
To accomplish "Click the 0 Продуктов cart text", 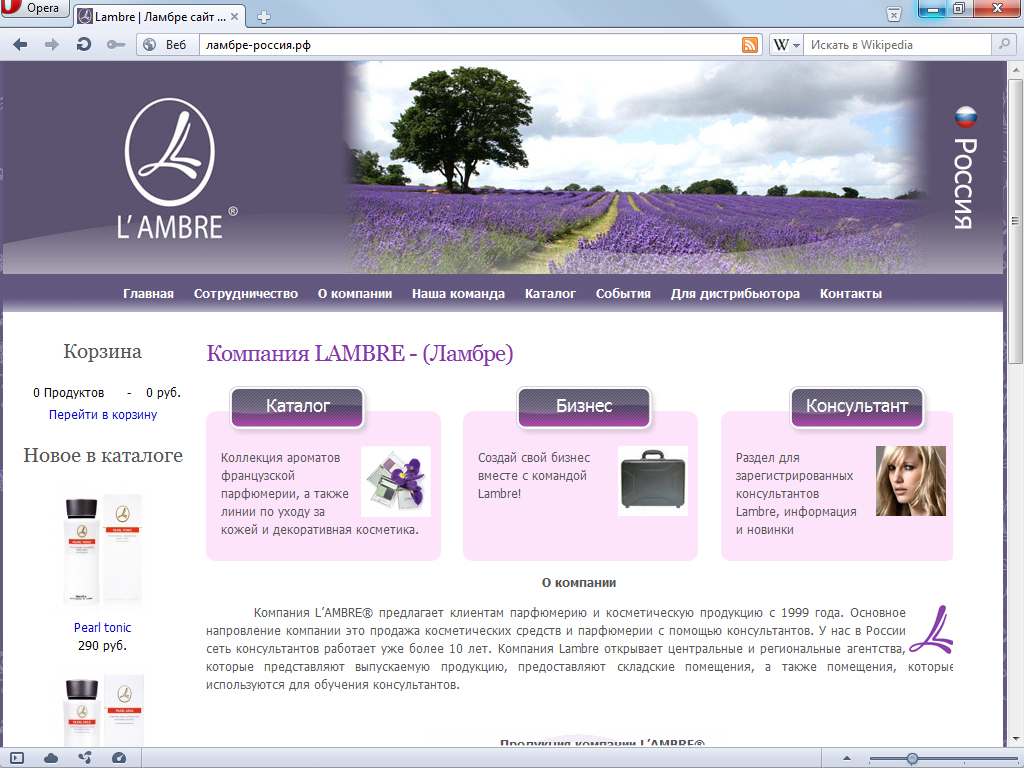I will pyautogui.click(x=69, y=393).
